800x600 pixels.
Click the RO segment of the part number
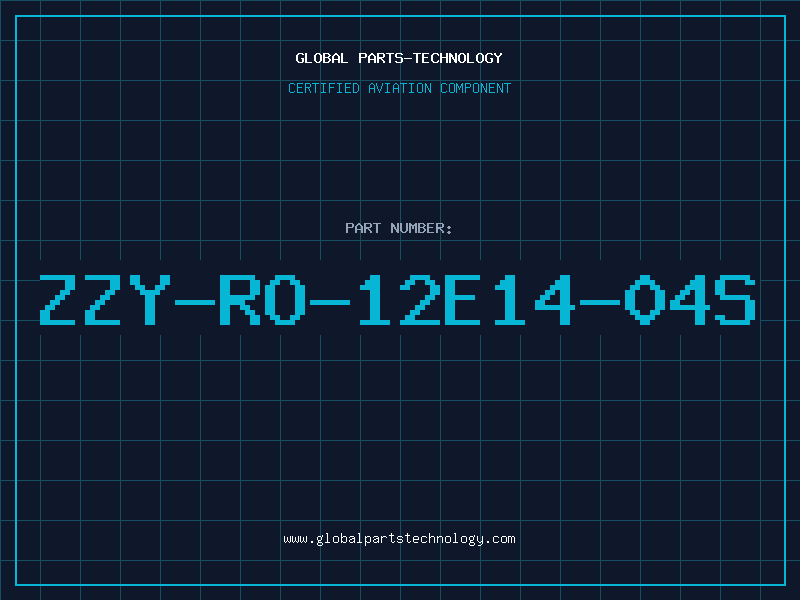pyautogui.click(x=263, y=300)
